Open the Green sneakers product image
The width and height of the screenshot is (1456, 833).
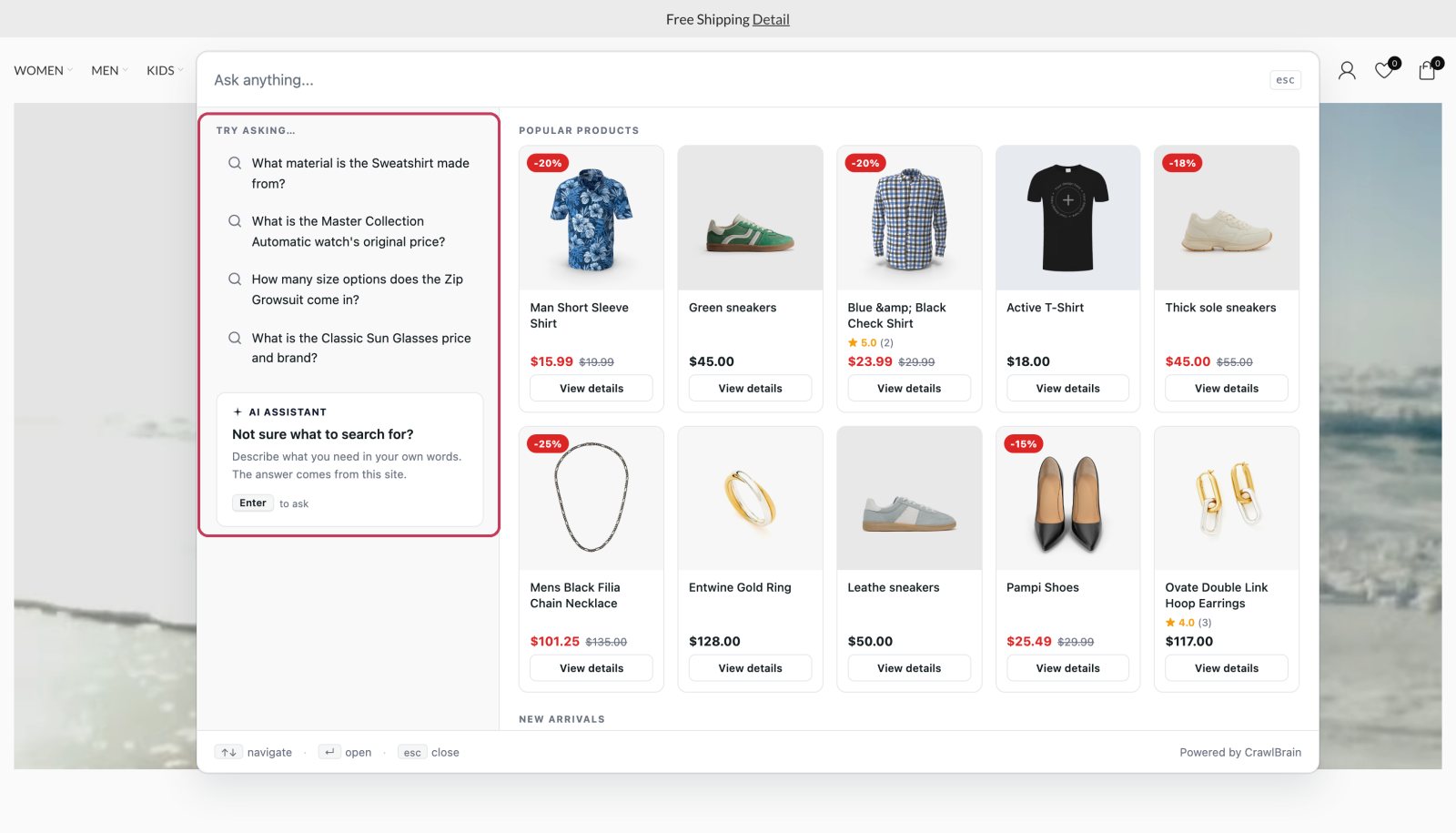tap(751, 218)
